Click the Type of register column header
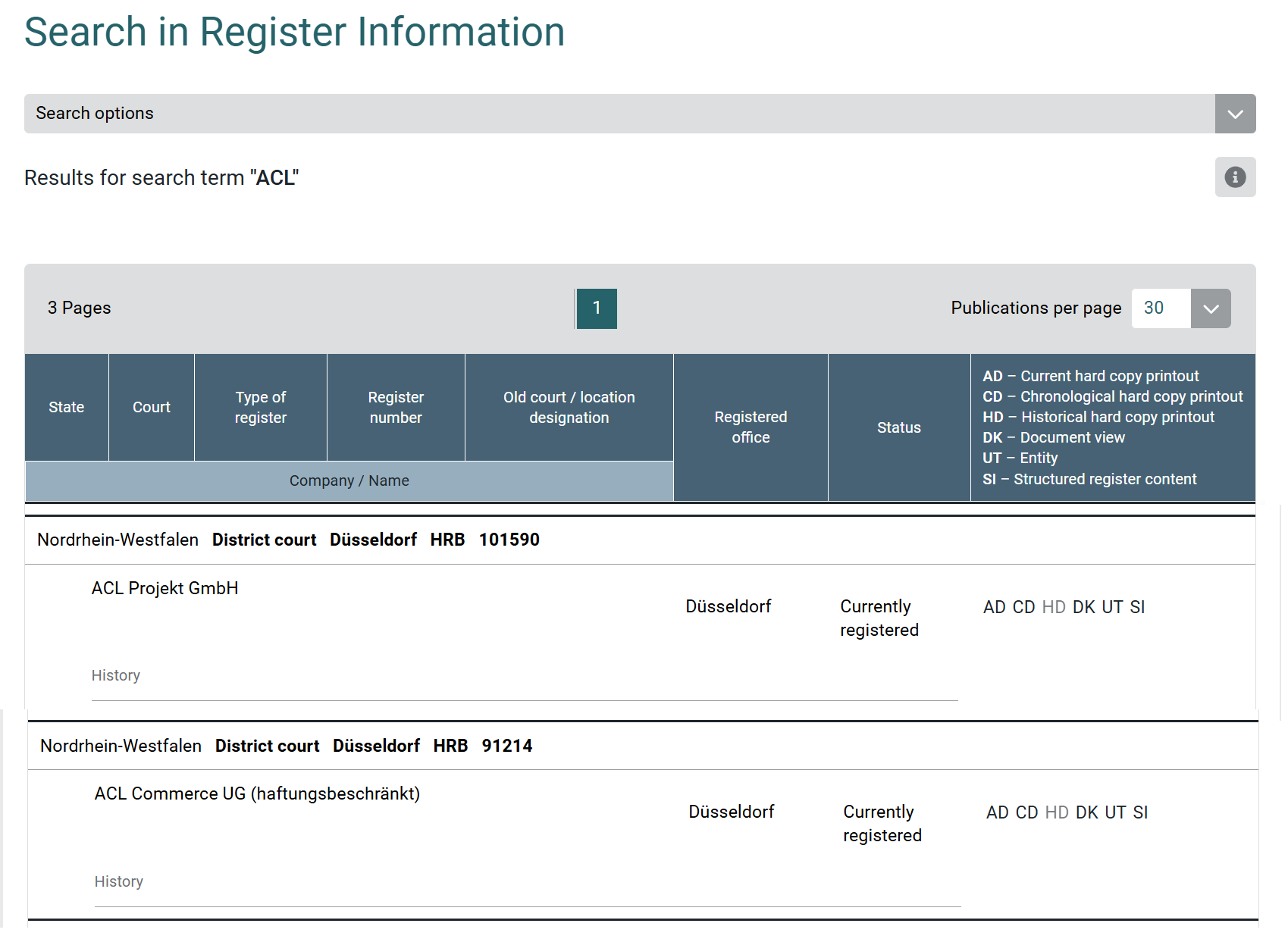The height and width of the screenshot is (939, 1288). [261, 407]
